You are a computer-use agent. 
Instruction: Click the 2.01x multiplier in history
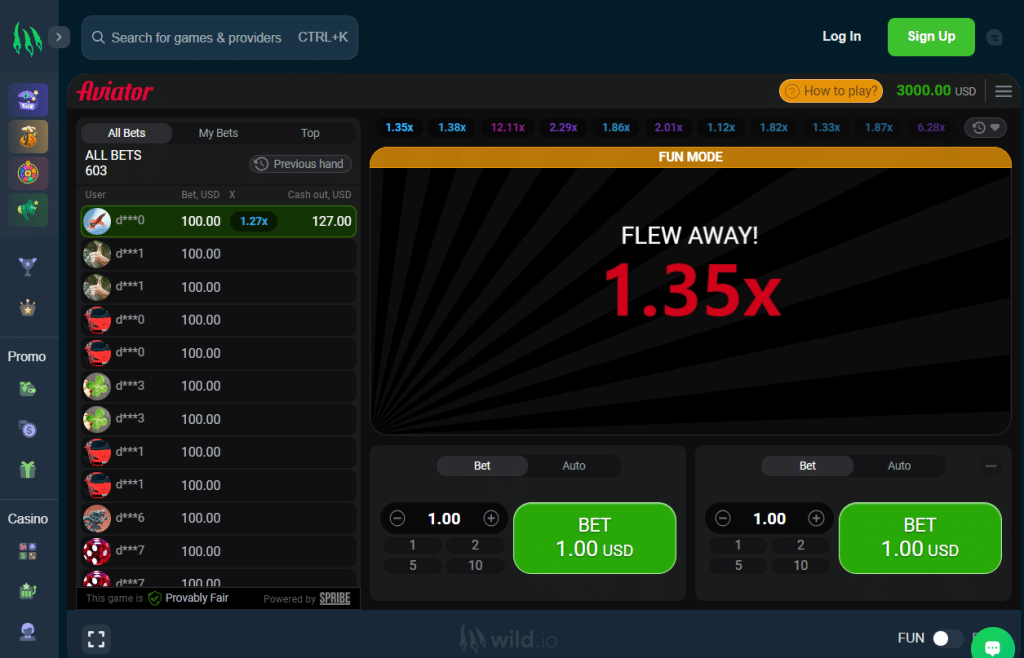pos(668,127)
